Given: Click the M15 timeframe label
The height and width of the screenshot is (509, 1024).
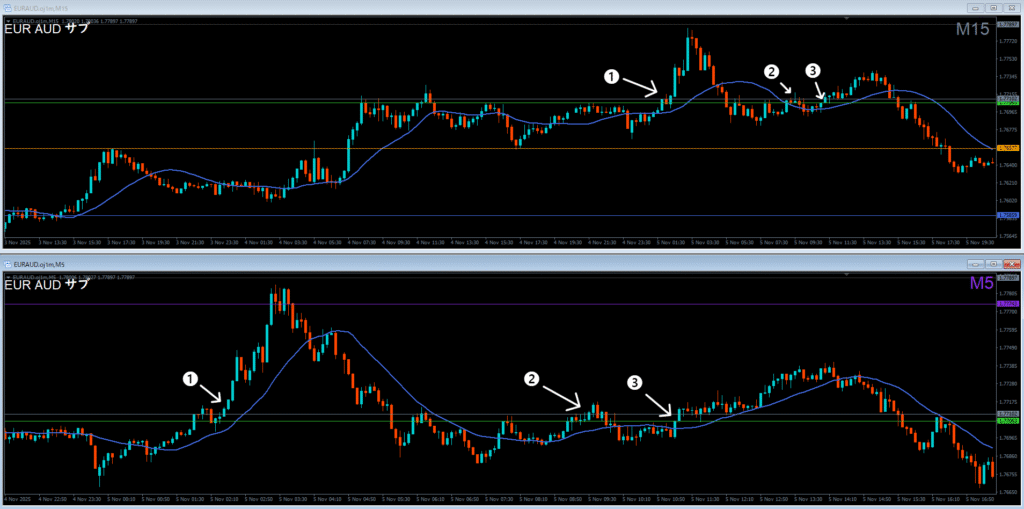Looking at the screenshot, I should click(x=972, y=29).
